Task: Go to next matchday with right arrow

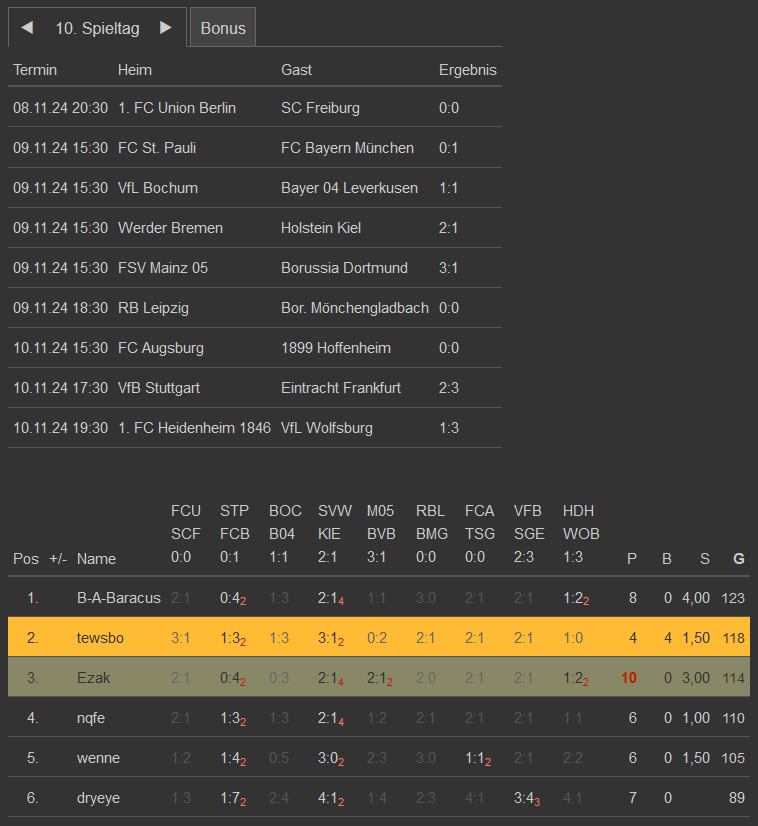Action: 166,28
